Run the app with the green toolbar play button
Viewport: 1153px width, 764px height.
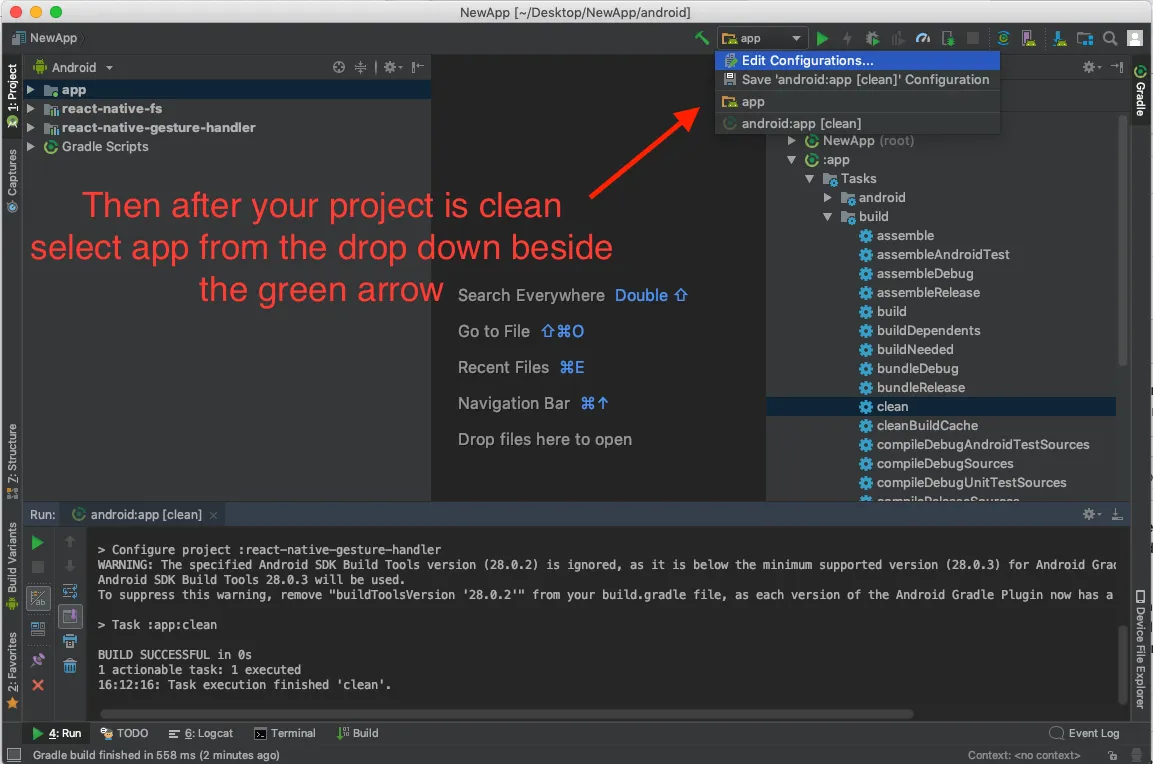tap(822, 38)
